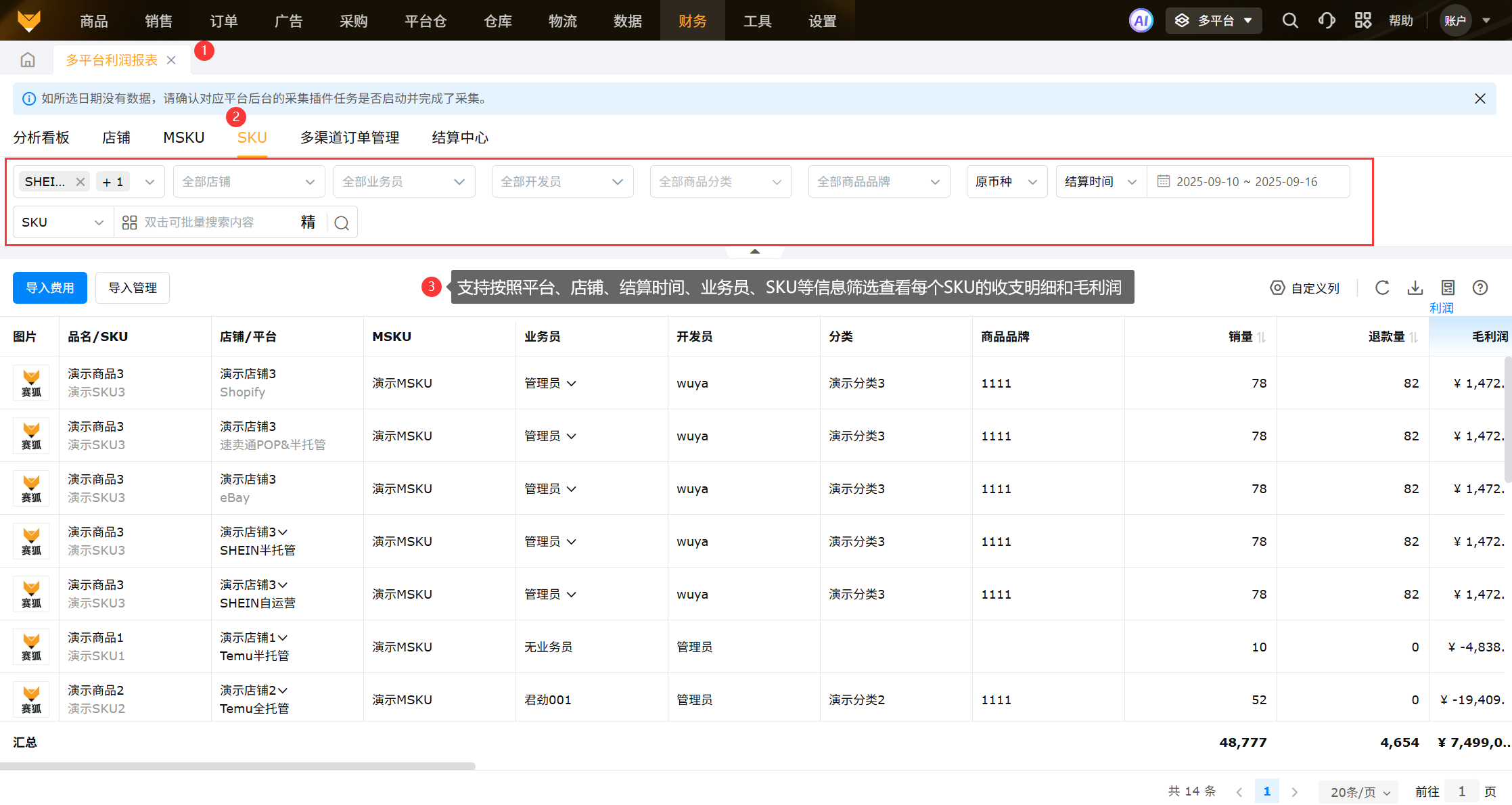Open the 原币种 currency dropdown
Screen dimensions: 1512x805
click(x=1006, y=182)
